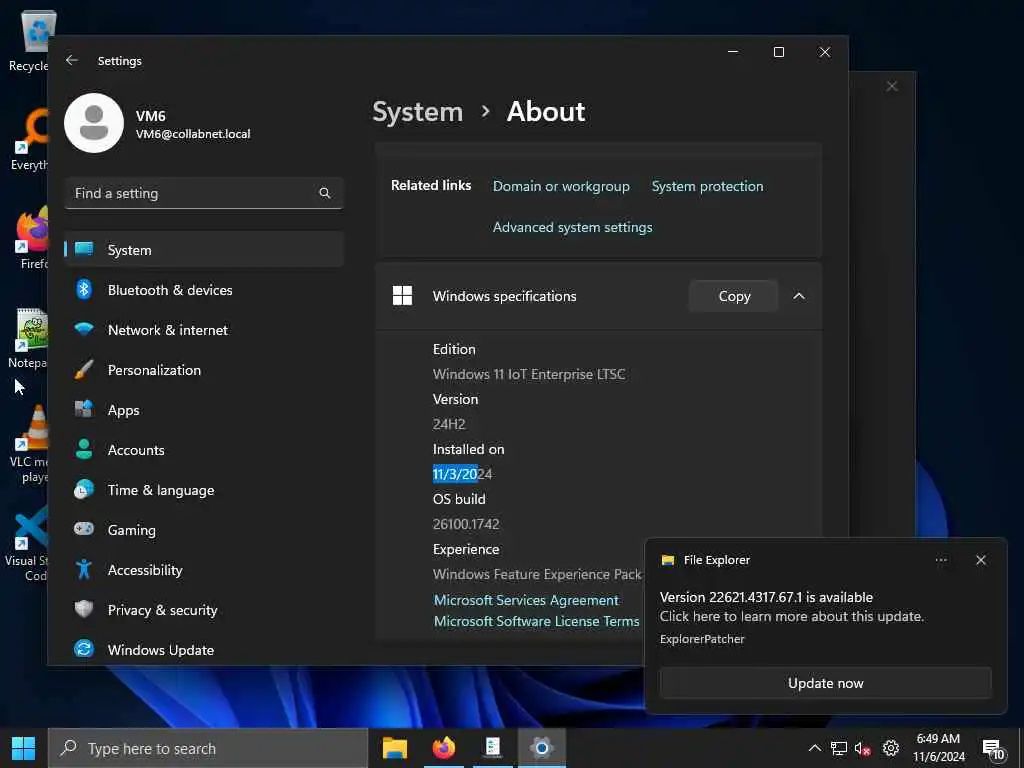Open the VM6 user profile avatar
Screen dimensions: 1024x768
(94, 123)
